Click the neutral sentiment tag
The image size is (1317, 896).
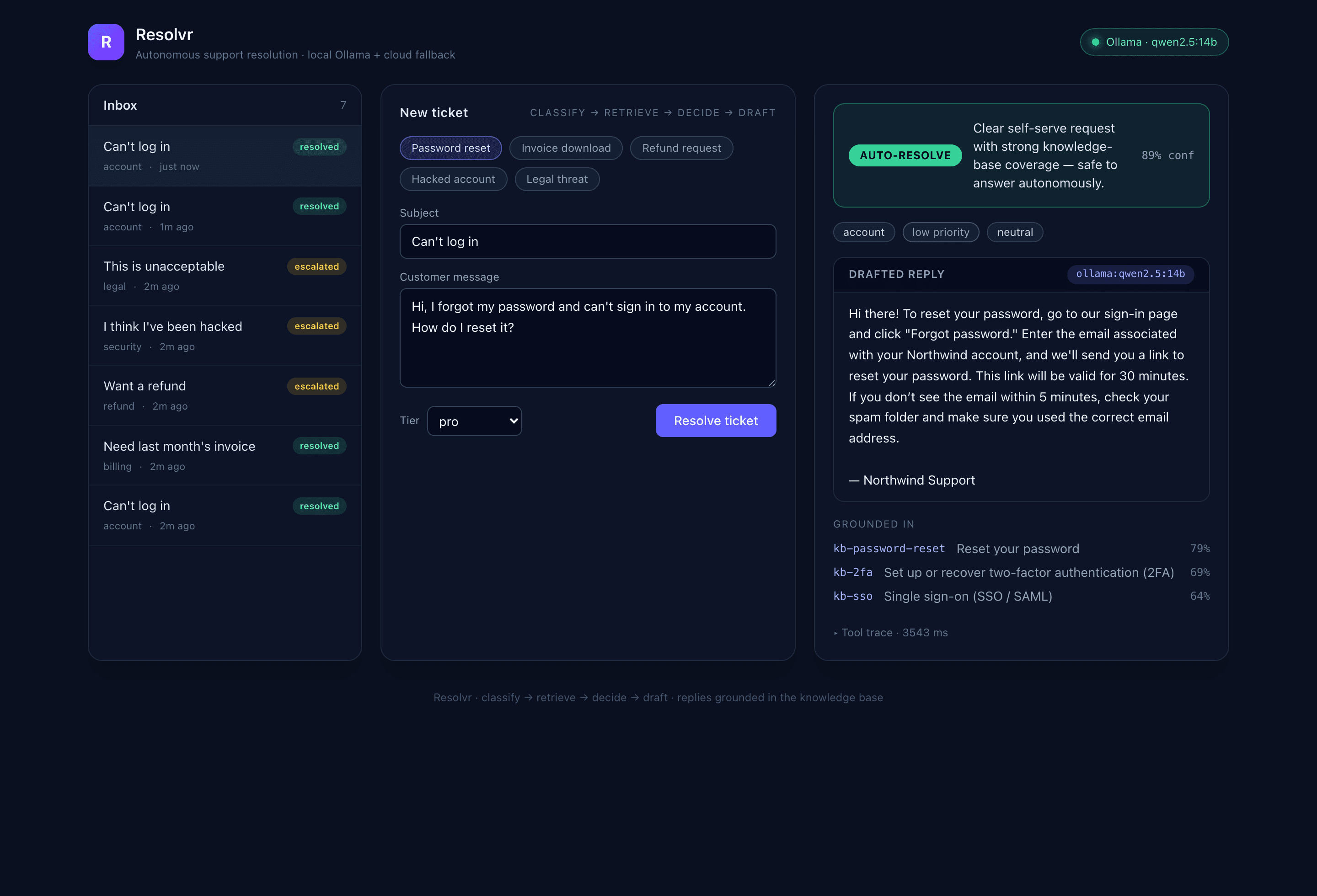click(x=1014, y=232)
